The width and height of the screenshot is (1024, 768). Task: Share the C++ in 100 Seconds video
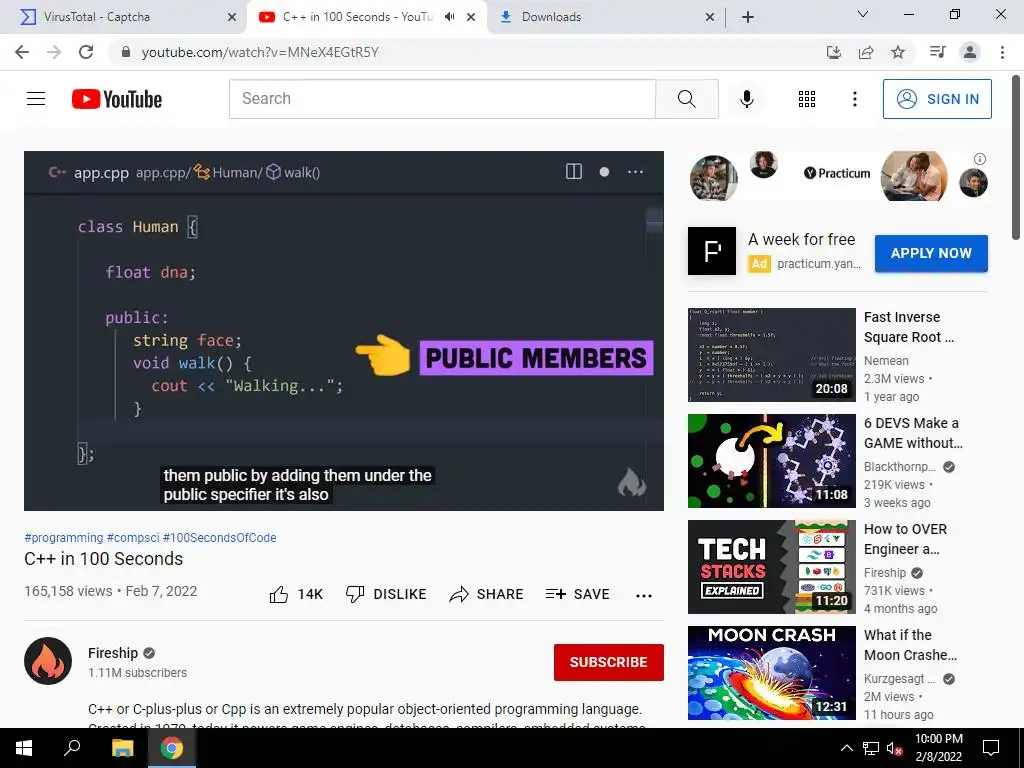(487, 594)
